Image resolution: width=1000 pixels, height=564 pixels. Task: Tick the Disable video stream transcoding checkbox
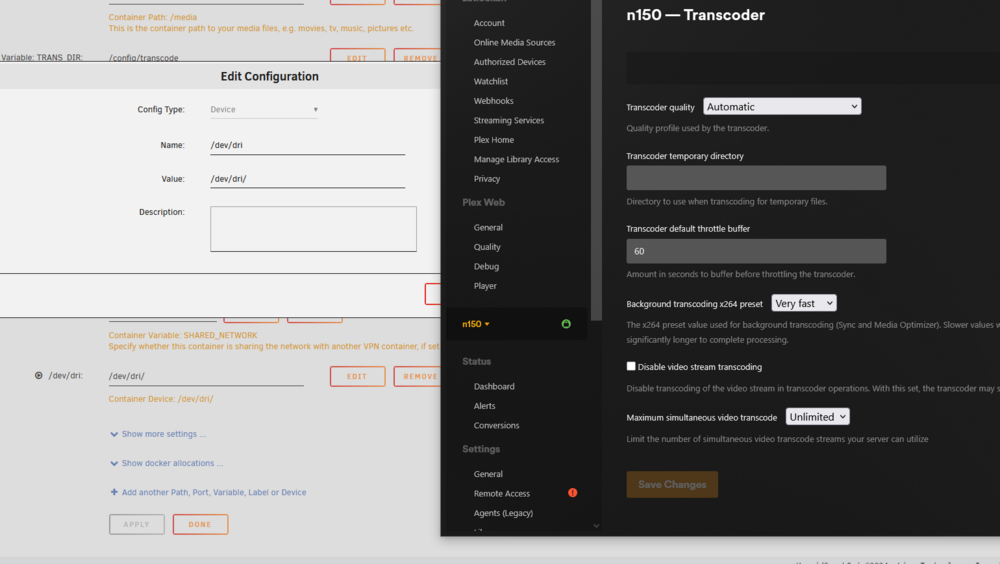point(631,366)
